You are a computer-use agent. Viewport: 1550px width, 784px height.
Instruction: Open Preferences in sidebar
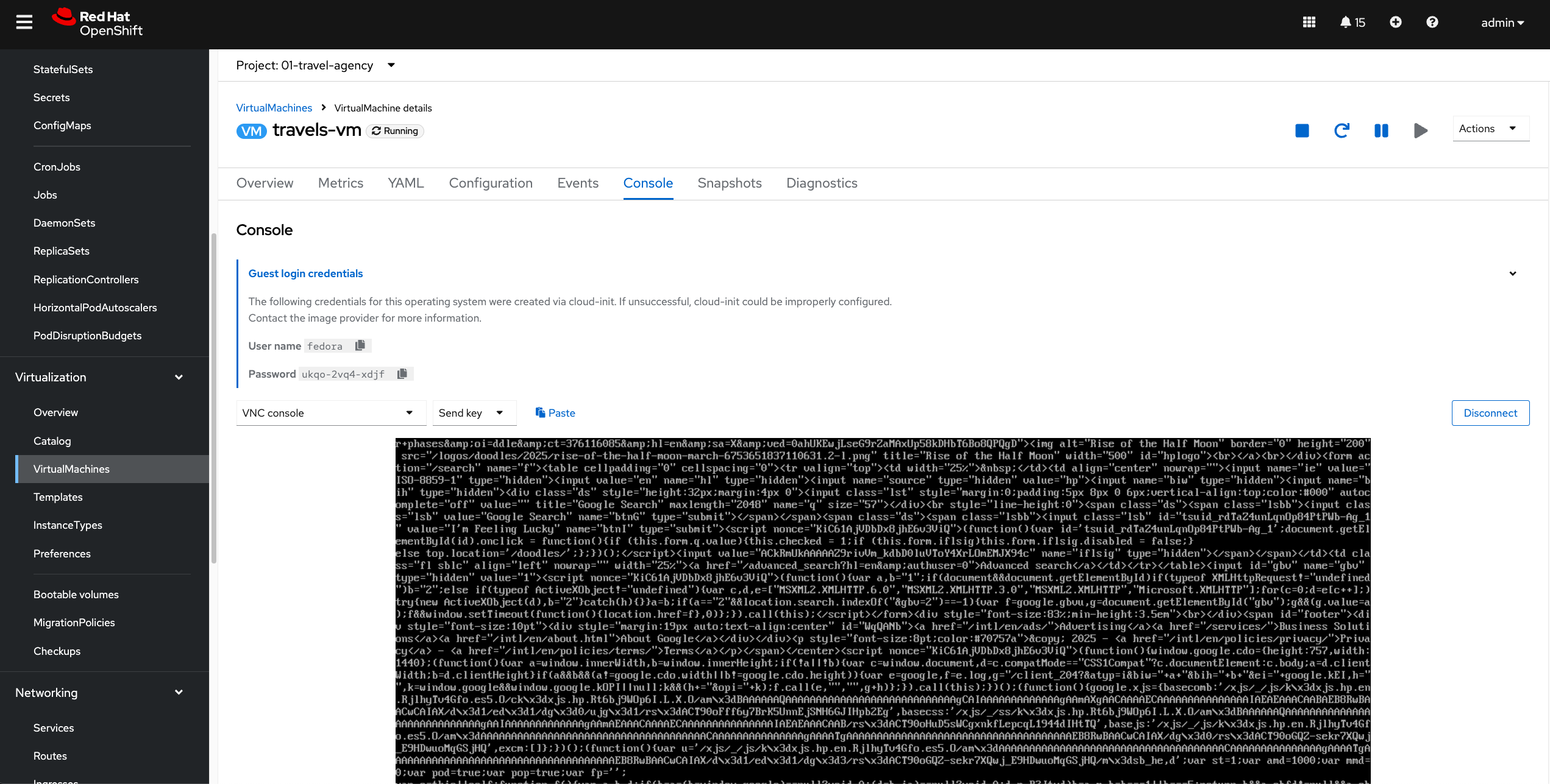[x=62, y=554]
